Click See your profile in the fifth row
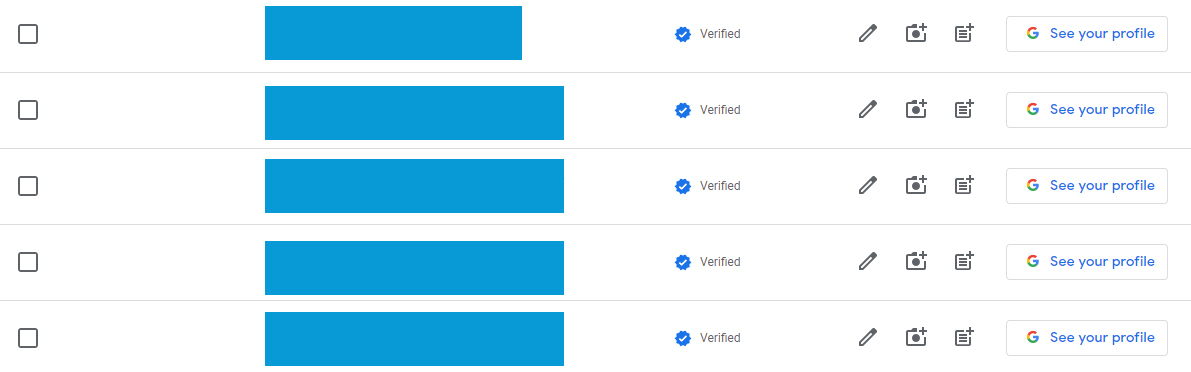1191x372 pixels. click(1086, 337)
